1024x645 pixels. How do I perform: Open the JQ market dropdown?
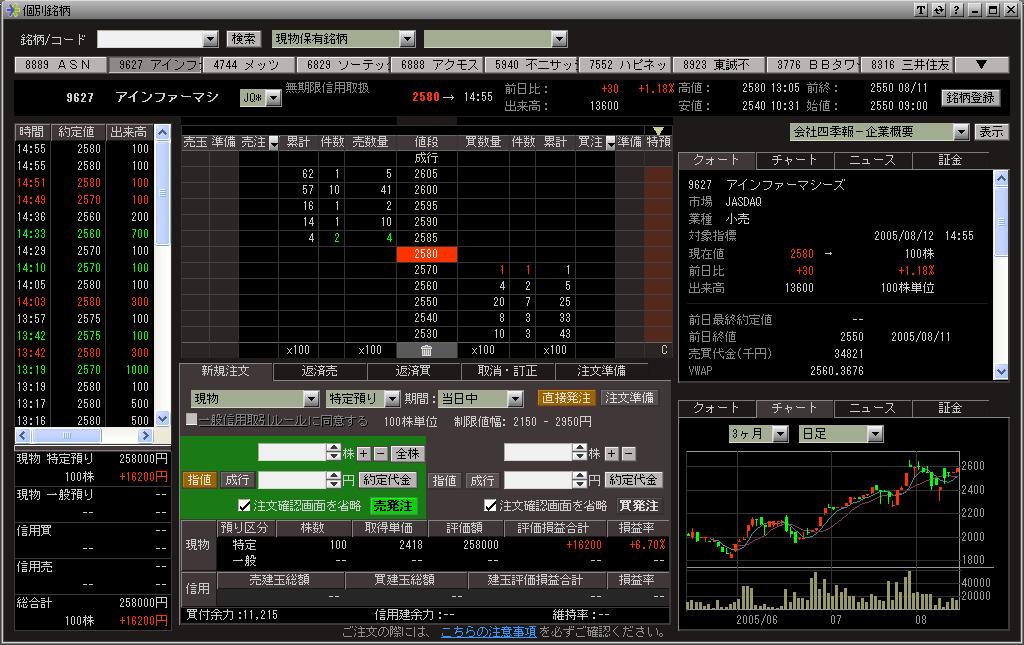[x=274, y=98]
